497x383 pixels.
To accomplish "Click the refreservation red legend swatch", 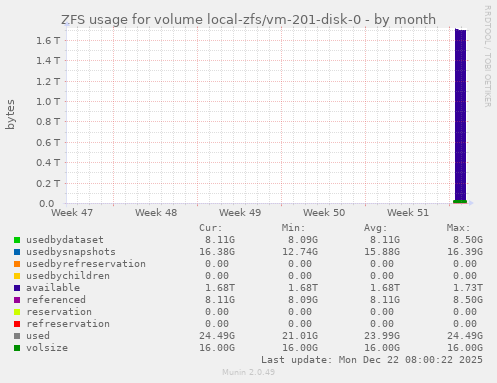I will [17, 324].
